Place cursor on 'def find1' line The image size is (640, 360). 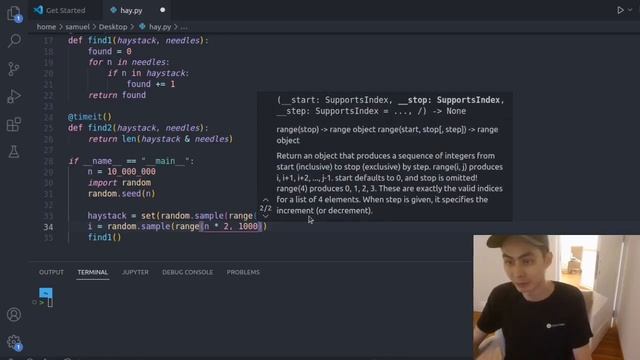tap(138, 40)
